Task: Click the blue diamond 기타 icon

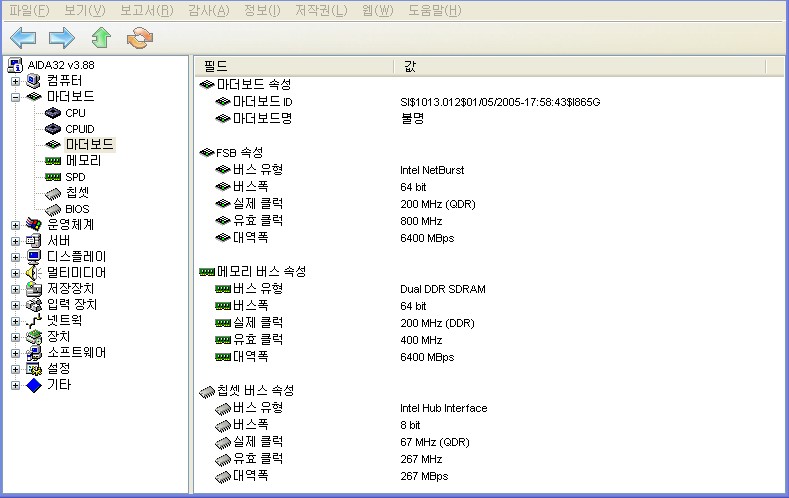Action: click(x=33, y=385)
